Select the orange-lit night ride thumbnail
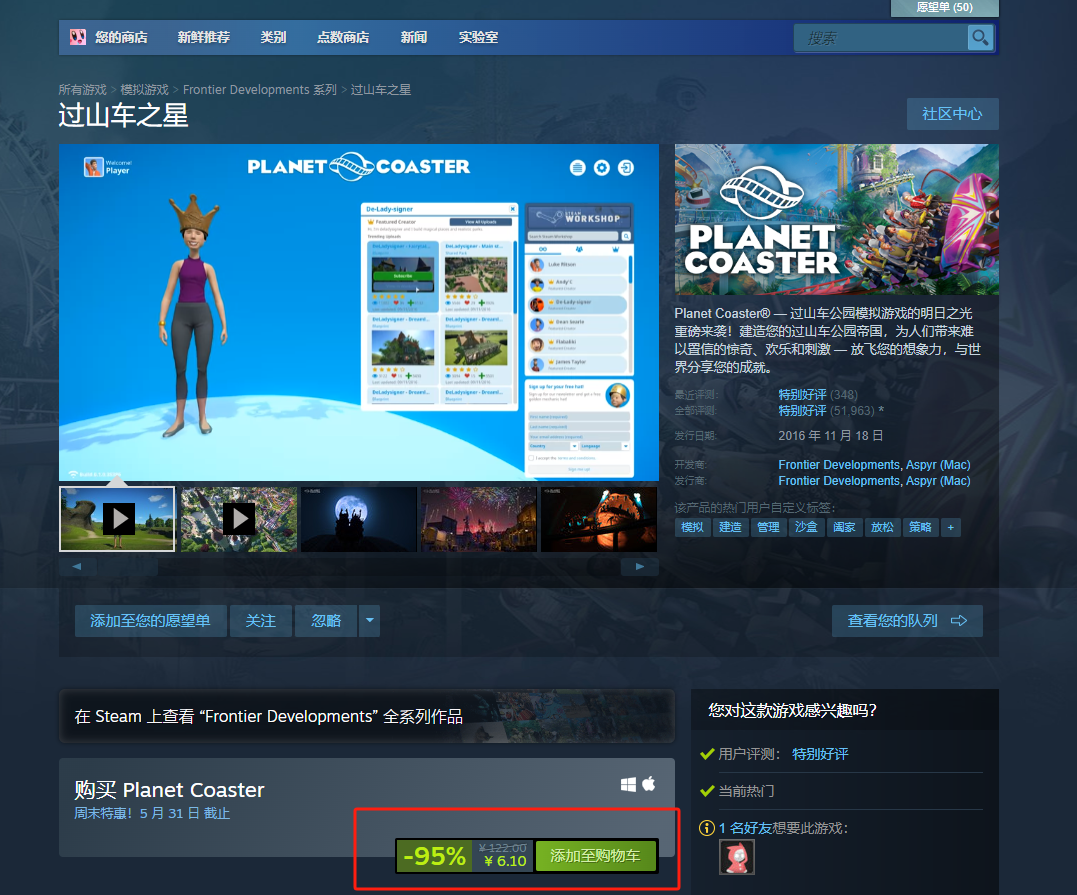This screenshot has width=1077, height=895. [x=599, y=519]
